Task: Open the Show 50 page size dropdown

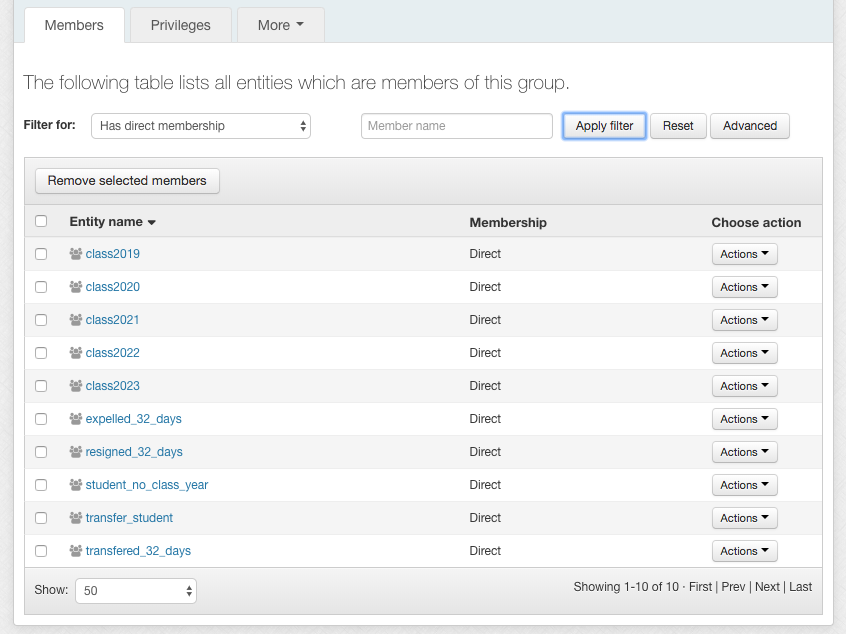Action: pyautogui.click(x=136, y=591)
